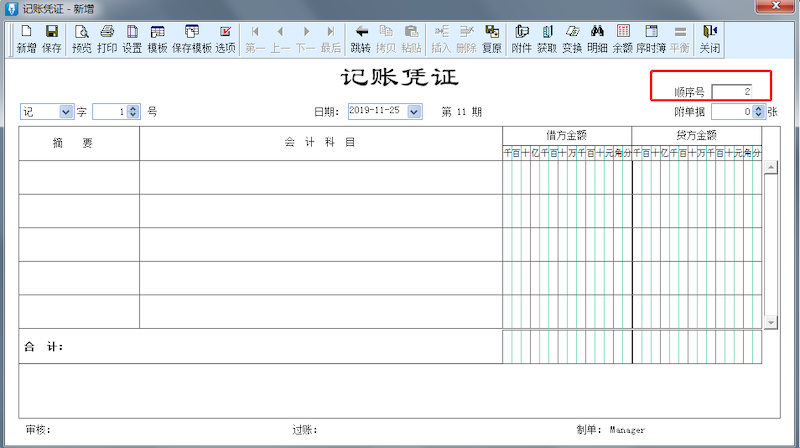Click the 借方金额 column header

[x=567, y=136]
